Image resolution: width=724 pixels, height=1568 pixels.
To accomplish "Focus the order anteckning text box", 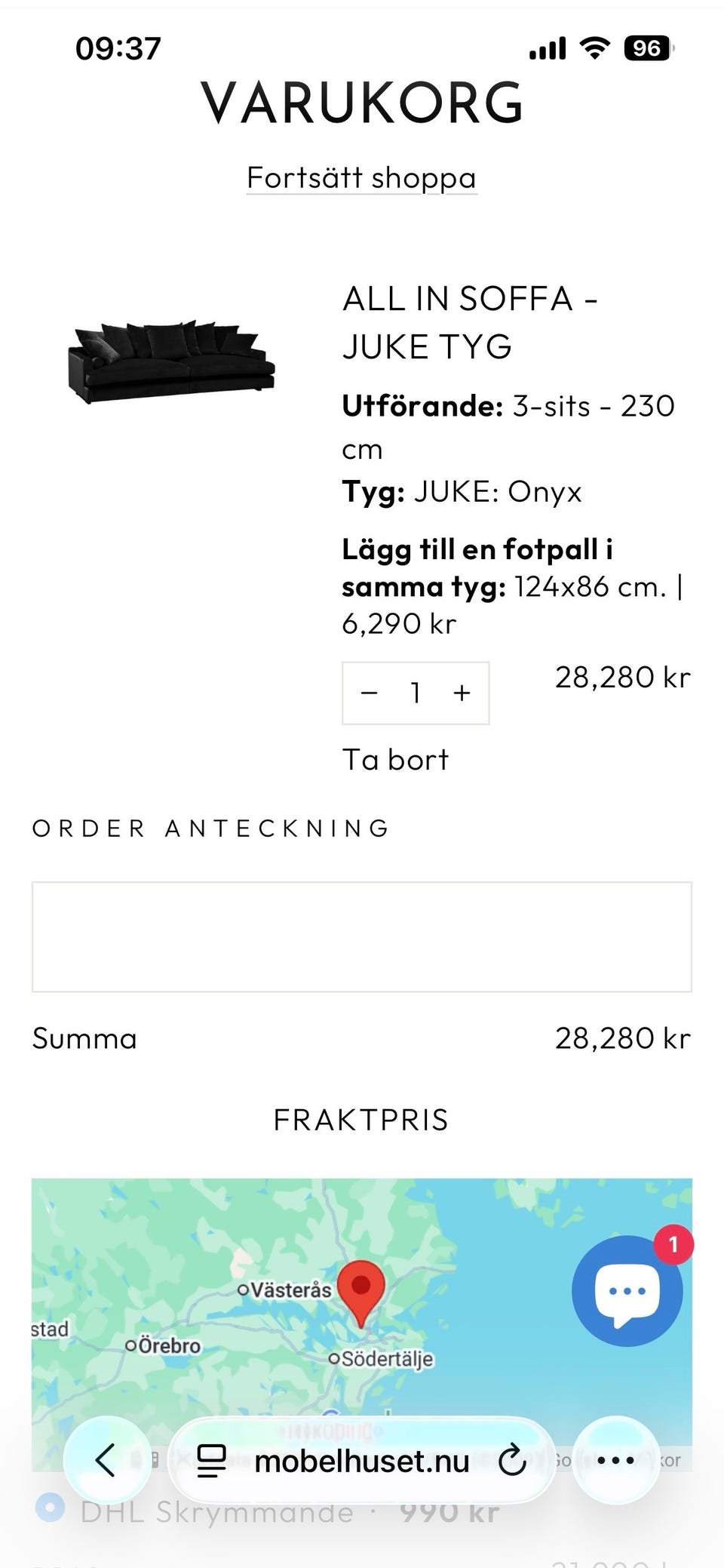I will 361,936.
